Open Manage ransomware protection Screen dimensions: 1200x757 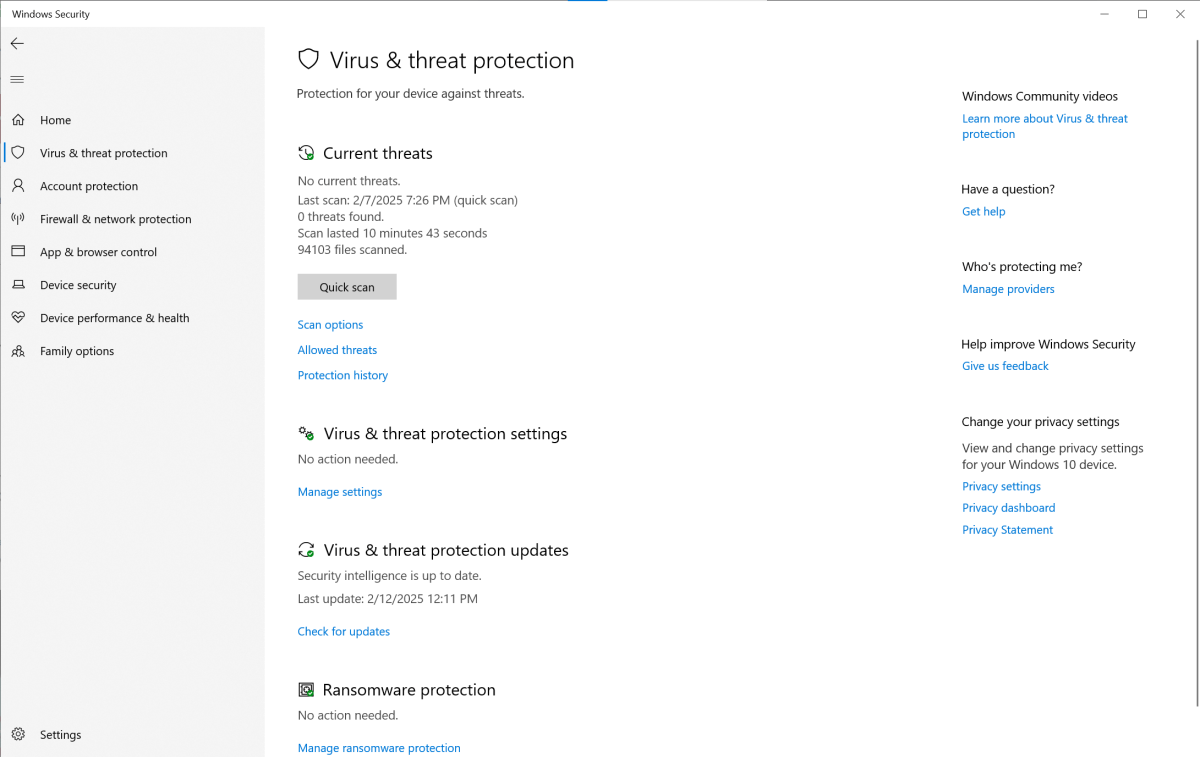point(379,748)
